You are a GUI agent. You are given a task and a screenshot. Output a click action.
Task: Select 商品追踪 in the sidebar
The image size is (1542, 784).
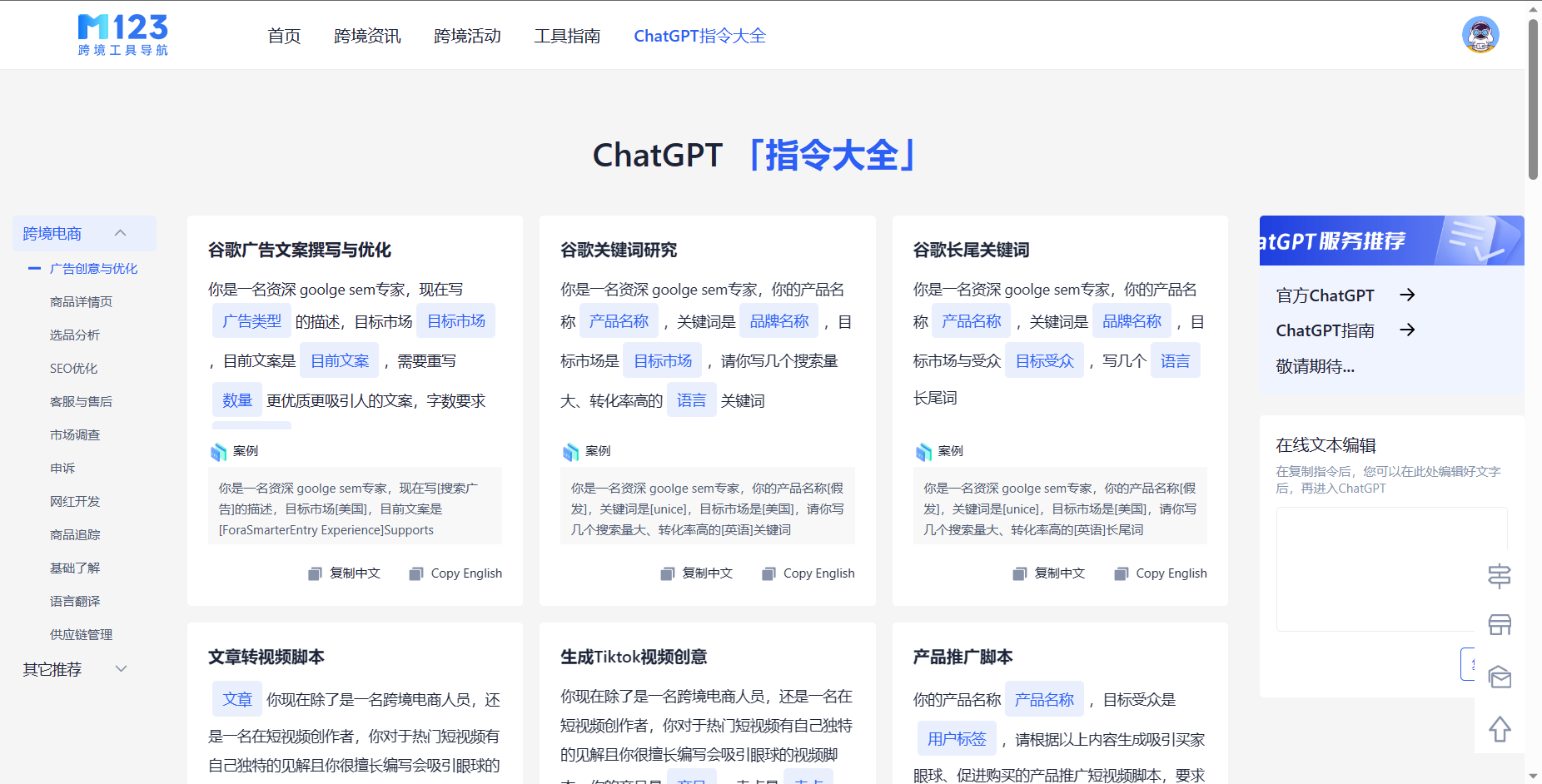75,535
